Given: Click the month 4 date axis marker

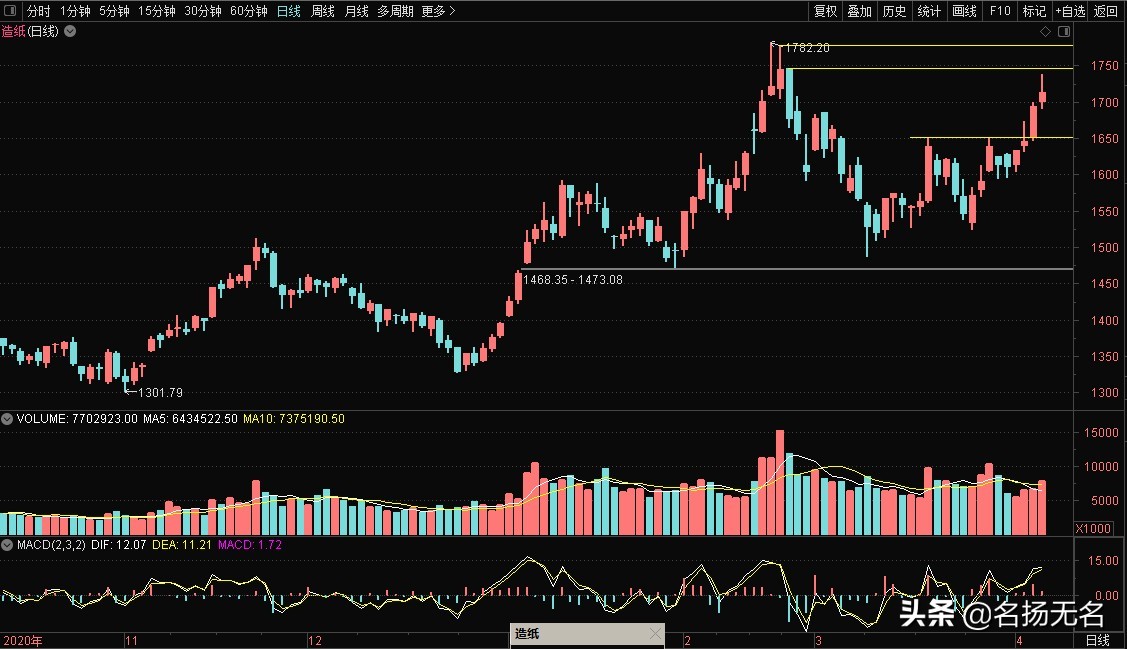Looking at the screenshot, I should click(x=1018, y=640).
